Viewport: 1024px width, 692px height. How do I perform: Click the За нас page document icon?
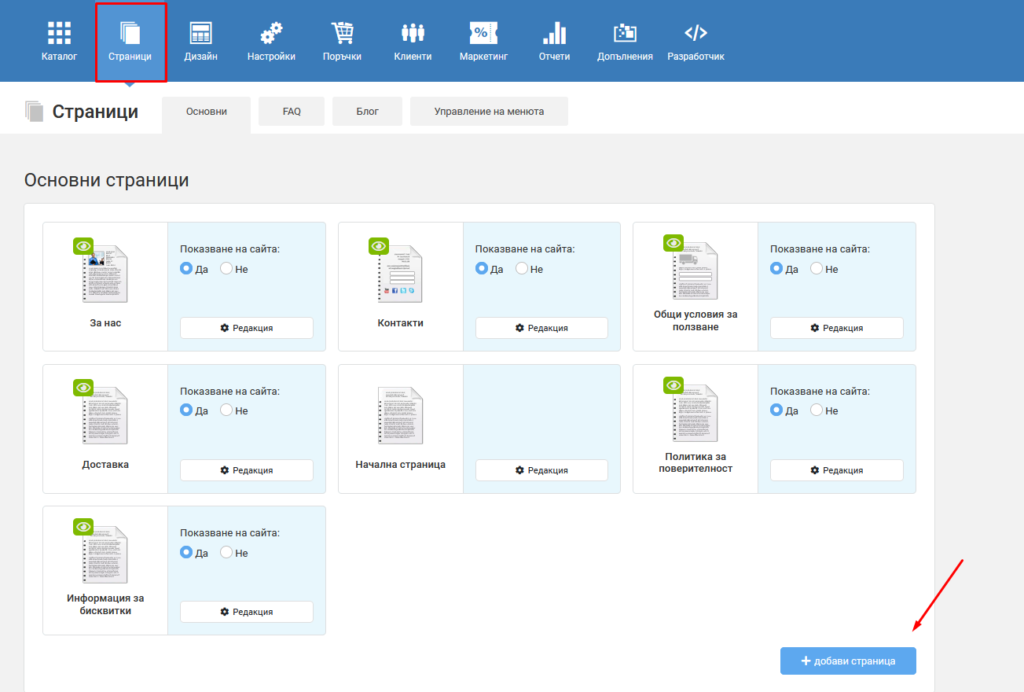104,273
